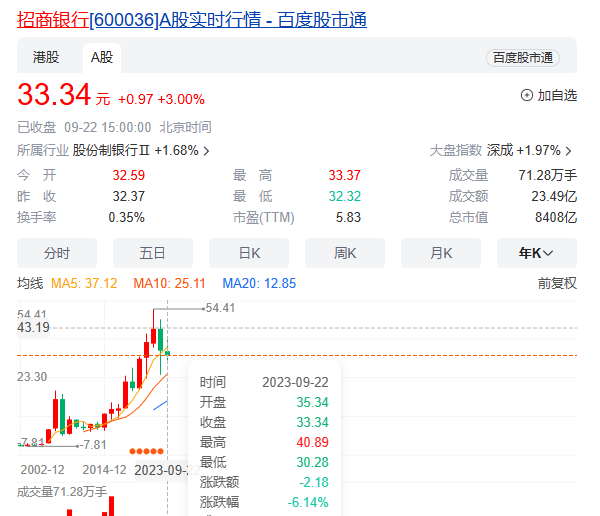Expand the chevron next to industry +1.68%
Viewport: 600px width, 516px height.
207,151
